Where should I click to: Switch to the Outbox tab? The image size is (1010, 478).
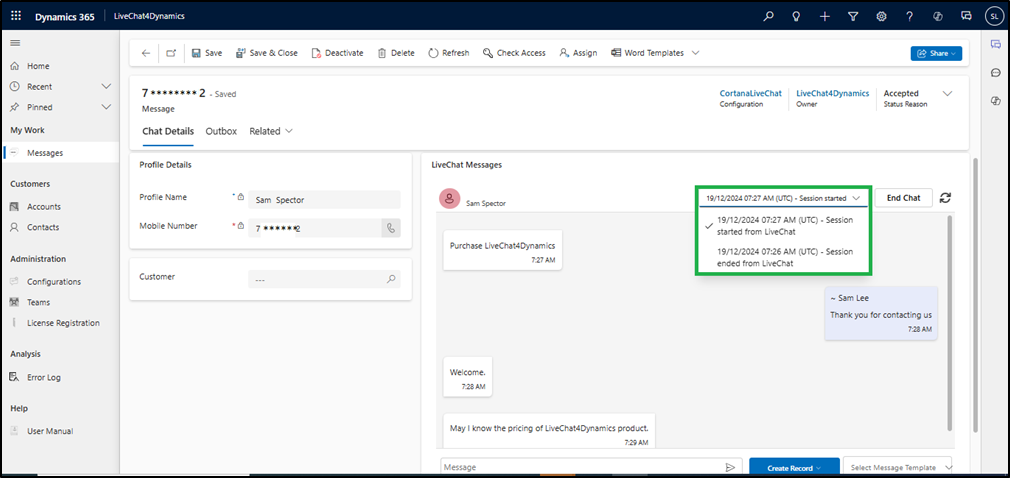[221, 131]
